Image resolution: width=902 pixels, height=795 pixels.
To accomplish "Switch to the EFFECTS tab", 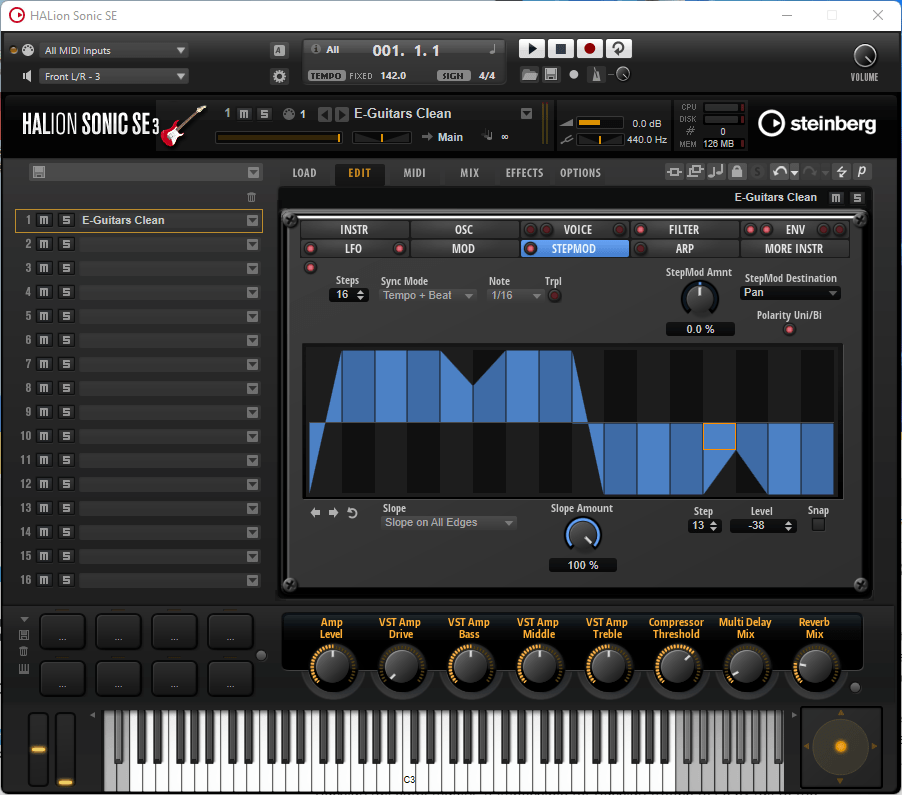I will (x=524, y=173).
